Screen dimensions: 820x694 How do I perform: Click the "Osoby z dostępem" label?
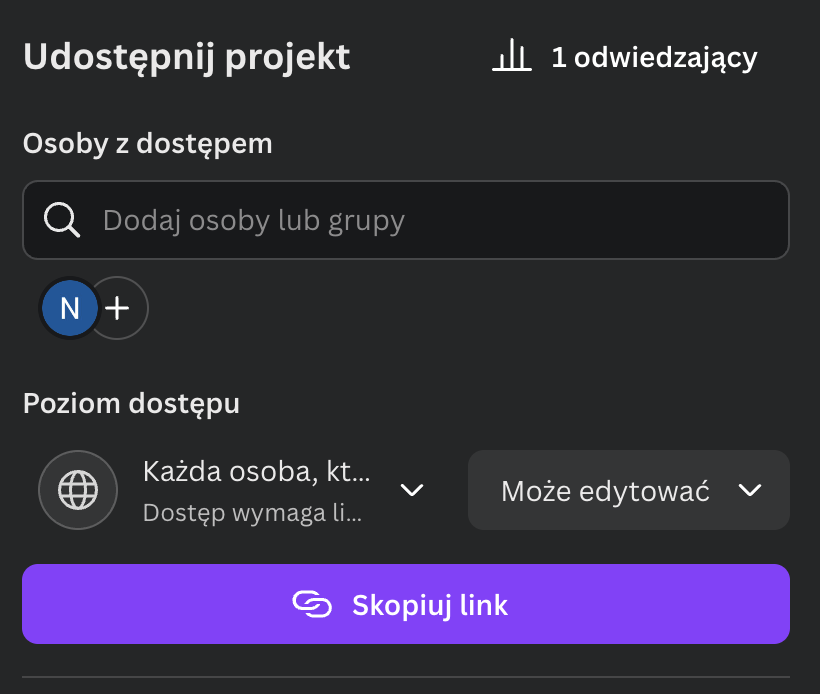147,143
